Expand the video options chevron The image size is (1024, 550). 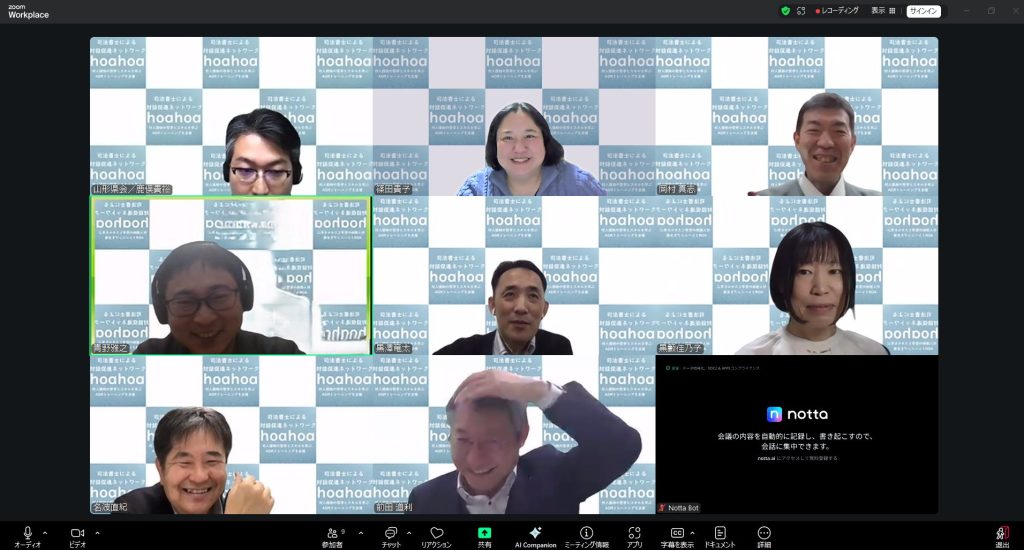coord(96,532)
